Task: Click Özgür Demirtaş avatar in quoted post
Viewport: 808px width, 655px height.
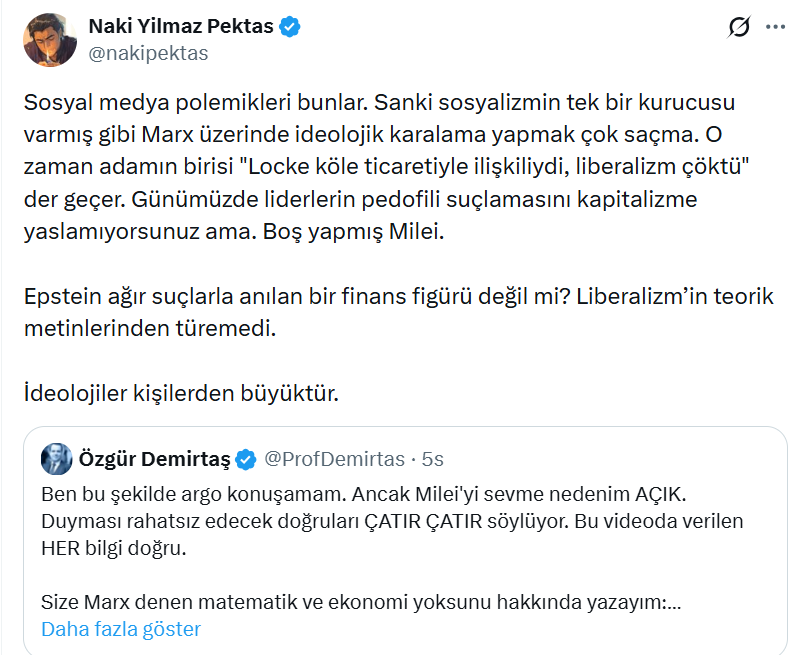Action: pos(55,459)
